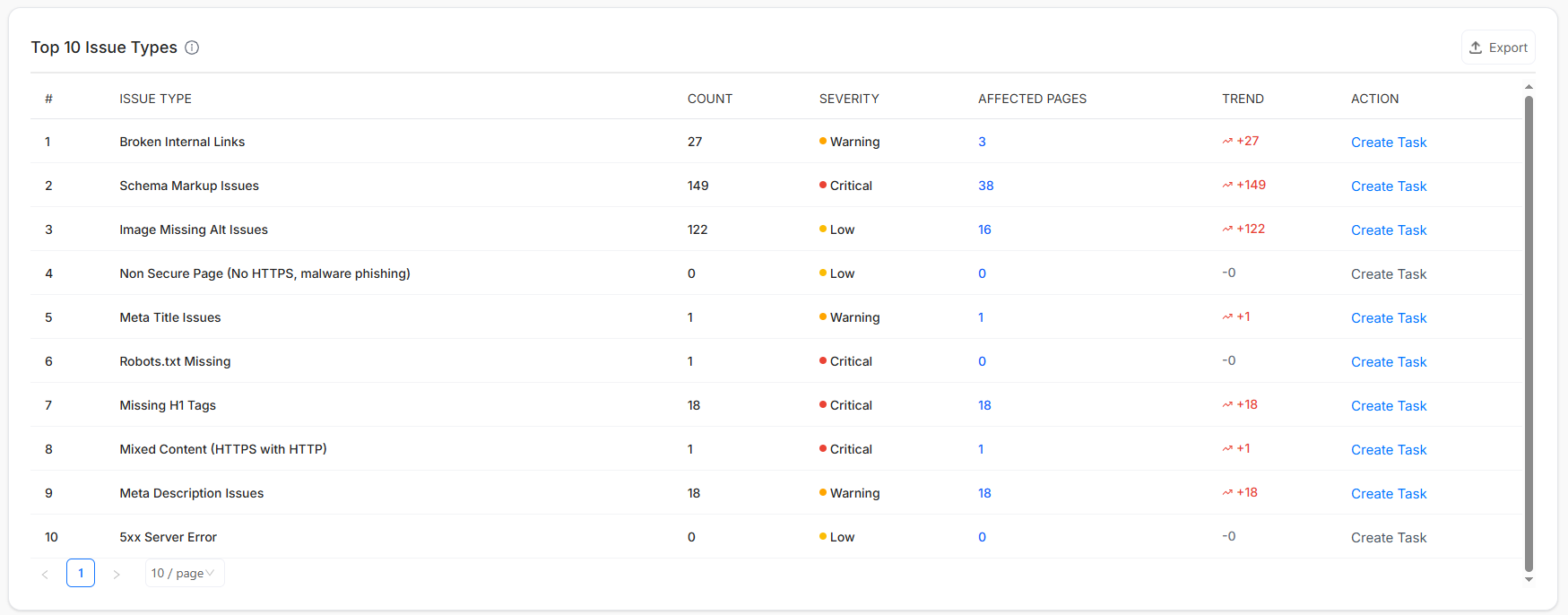Click the table's vertical scrollbar thumb
Viewport: 1568px width, 615px height.
1529,333
